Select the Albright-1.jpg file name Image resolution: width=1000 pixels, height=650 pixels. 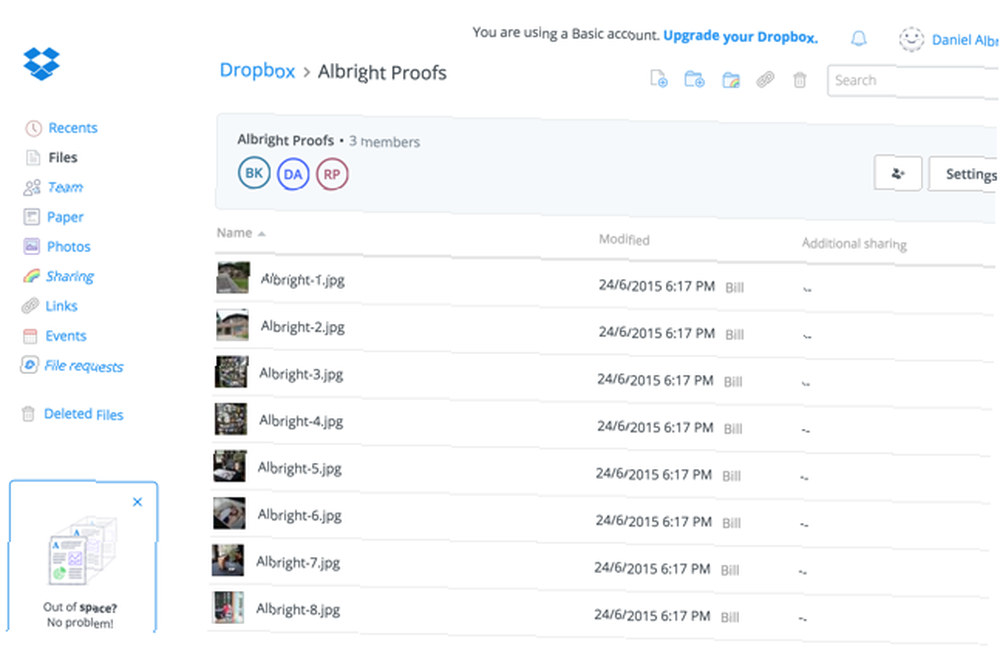302,279
